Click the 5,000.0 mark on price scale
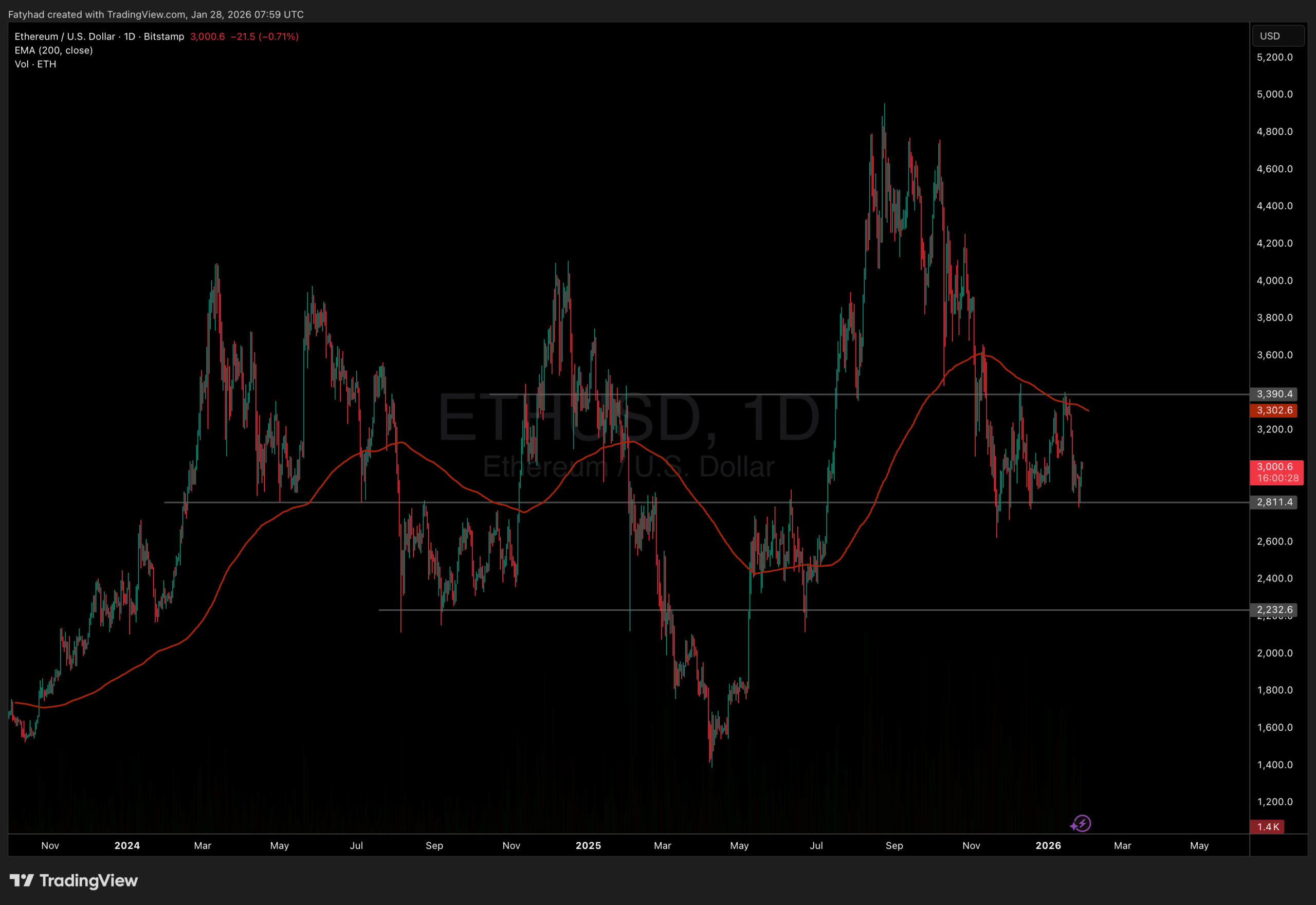Image resolution: width=1316 pixels, height=905 pixels. tap(1275, 94)
